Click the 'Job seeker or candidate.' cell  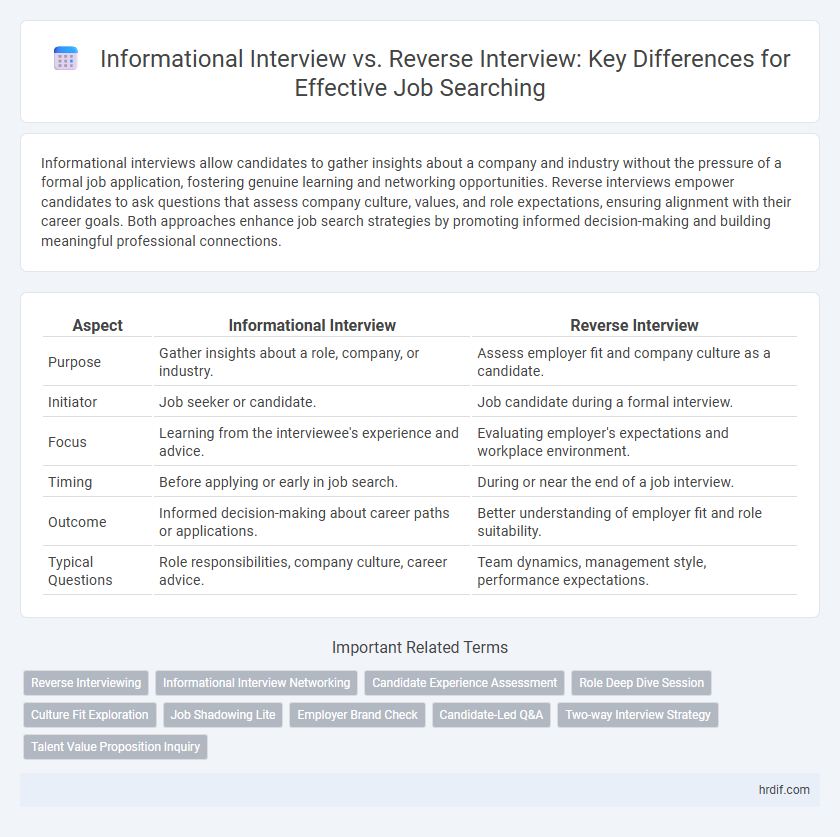pos(312,402)
